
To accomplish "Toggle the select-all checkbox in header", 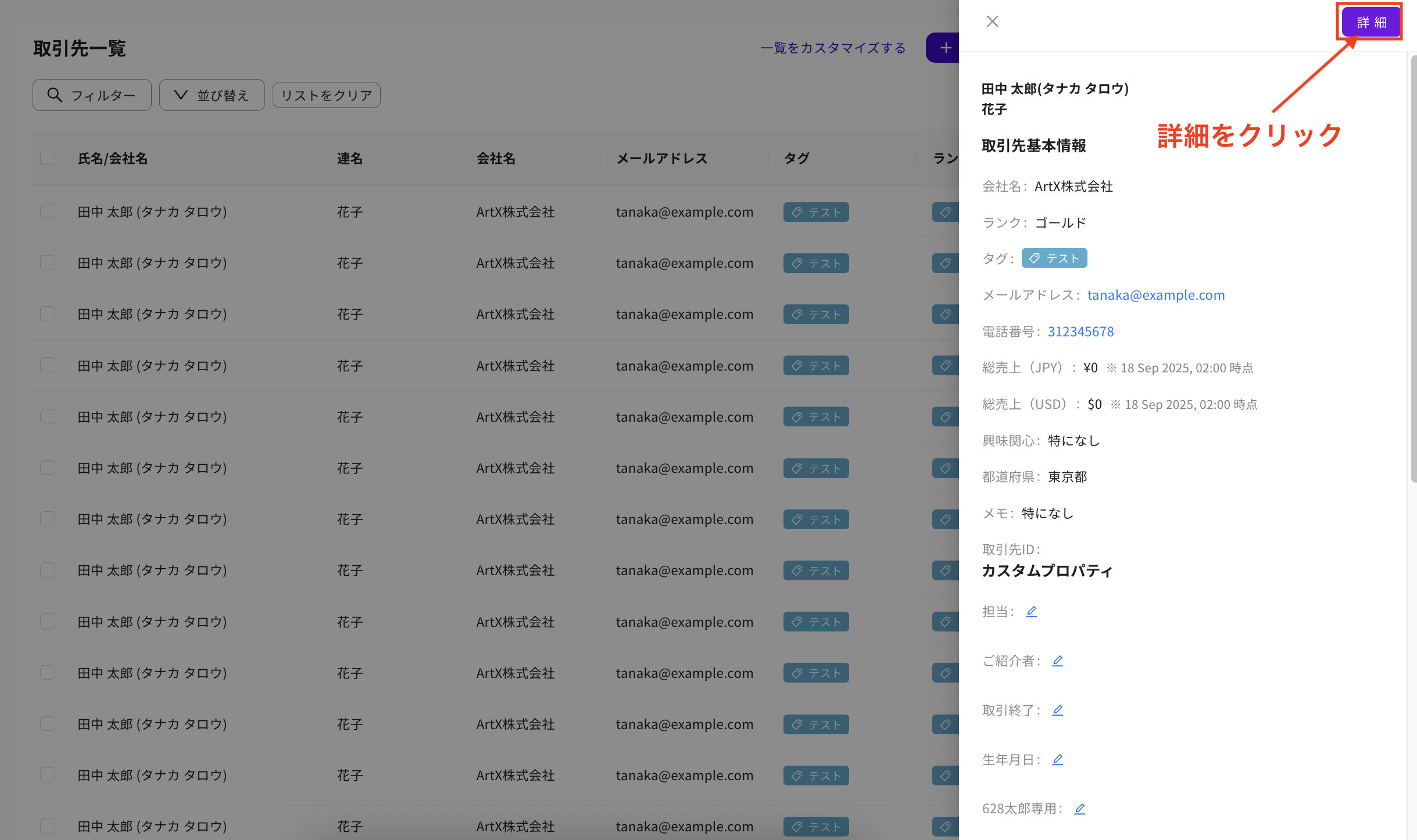I will tap(47, 157).
